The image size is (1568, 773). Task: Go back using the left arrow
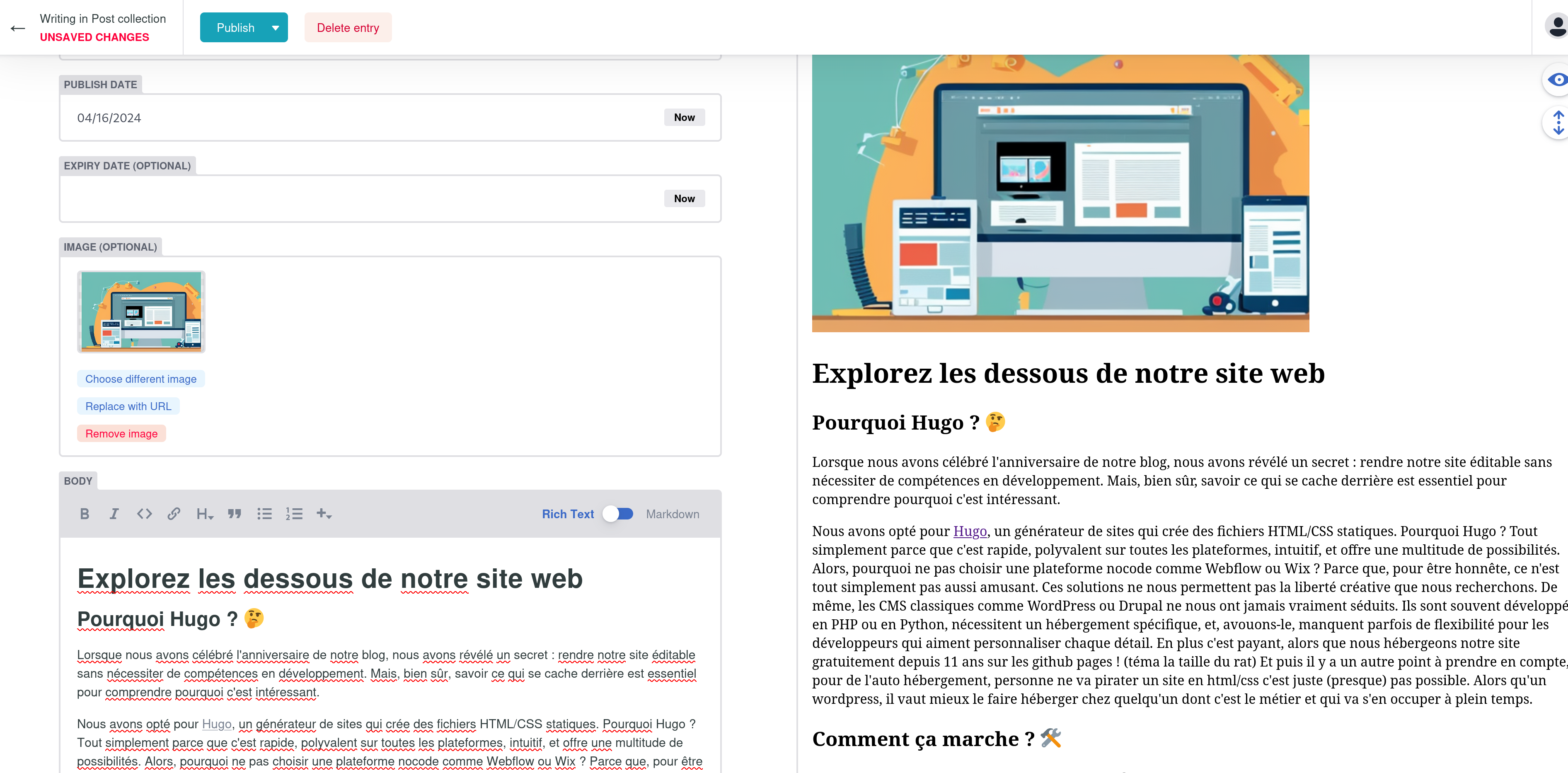coord(18,28)
